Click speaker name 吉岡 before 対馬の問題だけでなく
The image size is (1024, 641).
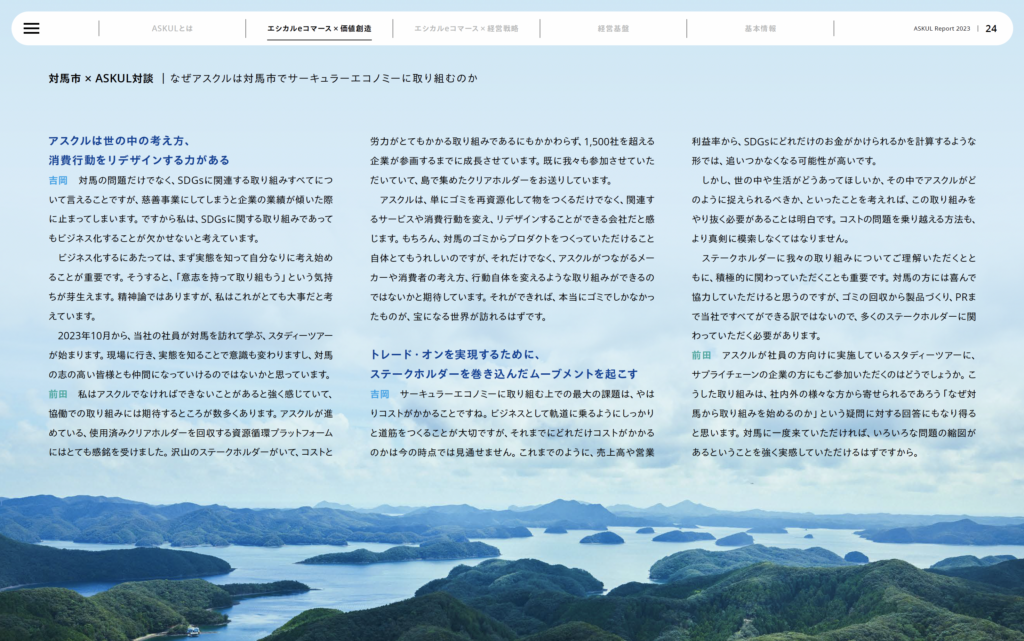58,180
